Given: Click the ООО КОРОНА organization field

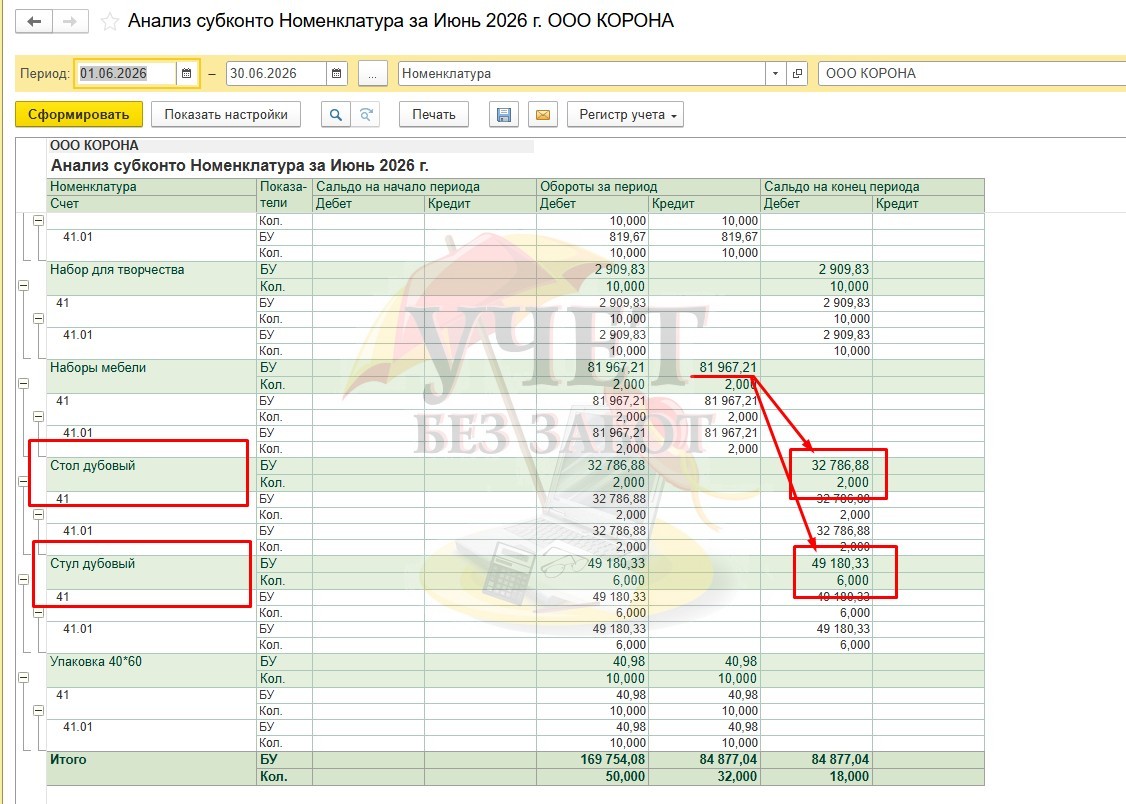Looking at the screenshot, I should [972, 73].
